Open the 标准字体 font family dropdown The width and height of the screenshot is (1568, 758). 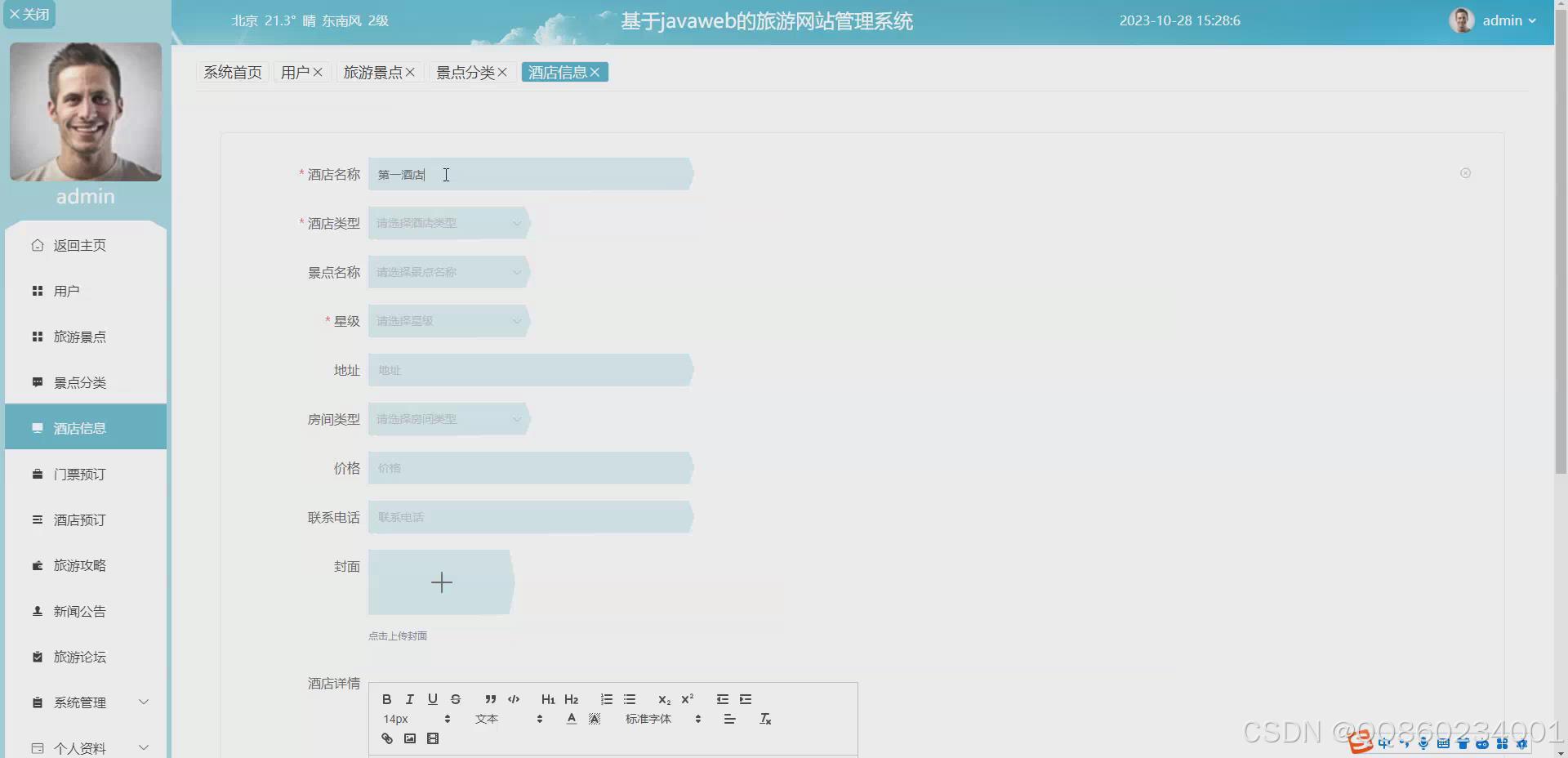[663, 719]
